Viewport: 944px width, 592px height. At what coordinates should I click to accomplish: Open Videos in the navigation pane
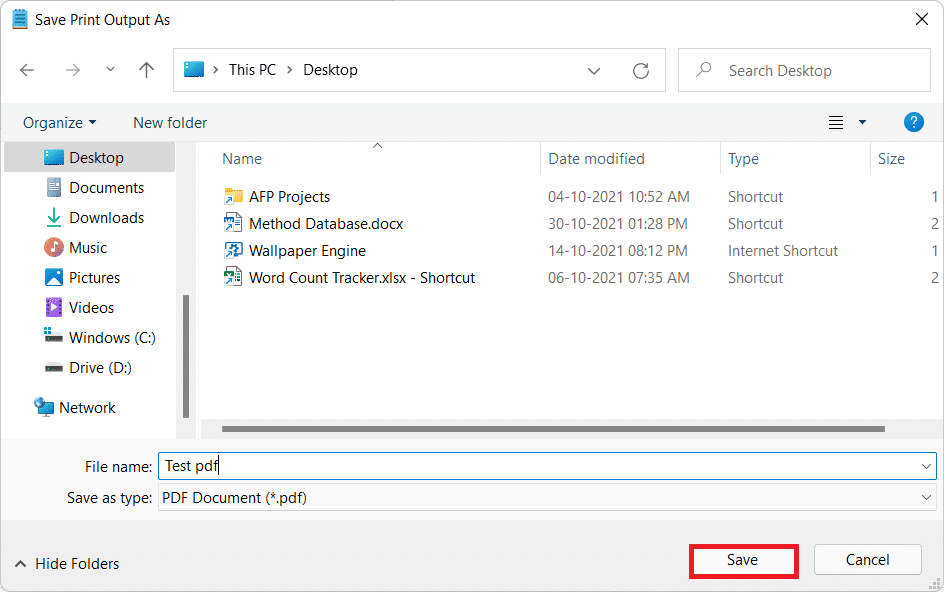point(92,308)
